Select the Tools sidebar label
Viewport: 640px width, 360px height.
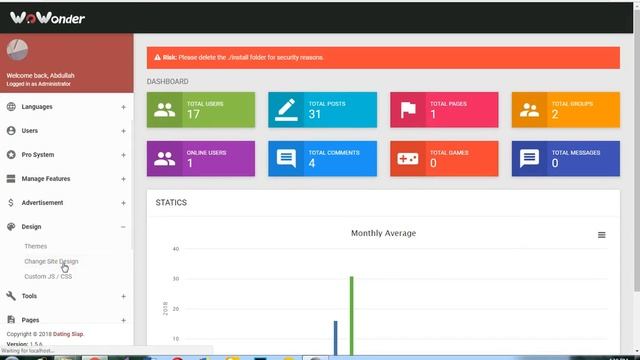coord(29,296)
